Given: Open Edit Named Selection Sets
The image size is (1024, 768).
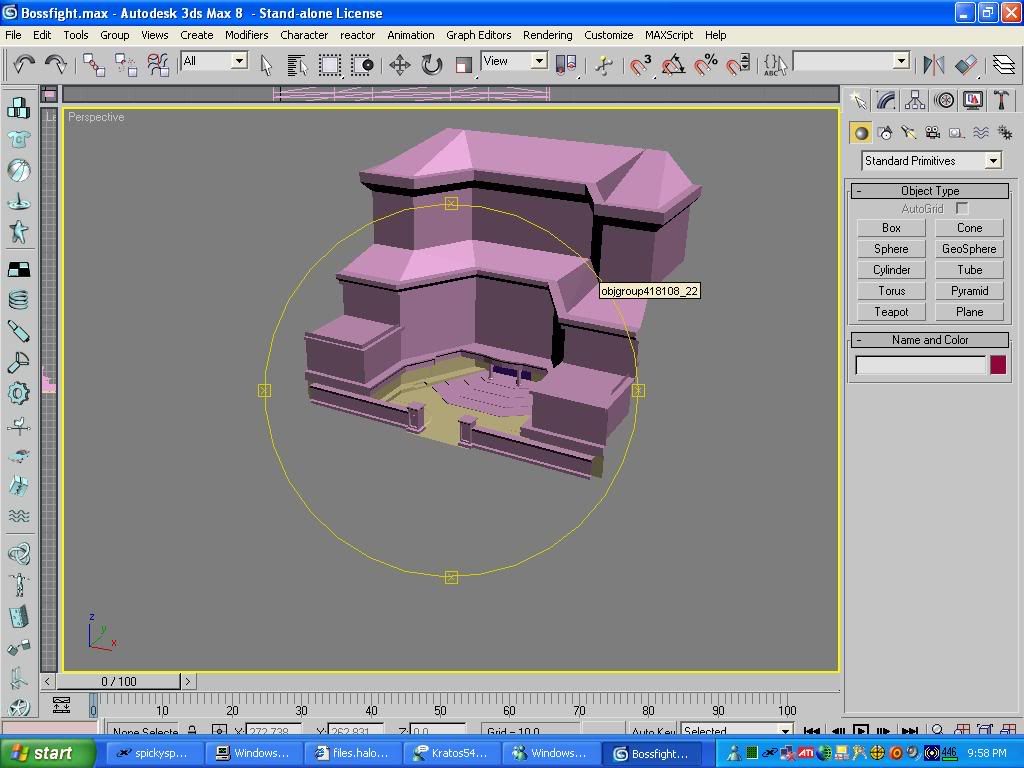Looking at the screenshot, I should 775,64.
